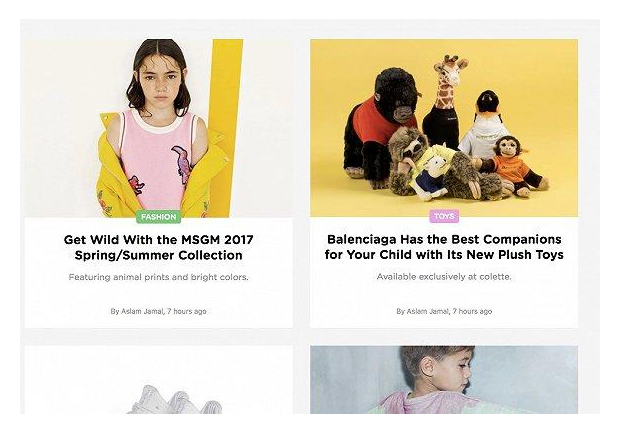Click the green FASHION category tag
Image resolution: width=622 pixels, height=425 pixels.
pyautogui.click(x=159, y=217)
